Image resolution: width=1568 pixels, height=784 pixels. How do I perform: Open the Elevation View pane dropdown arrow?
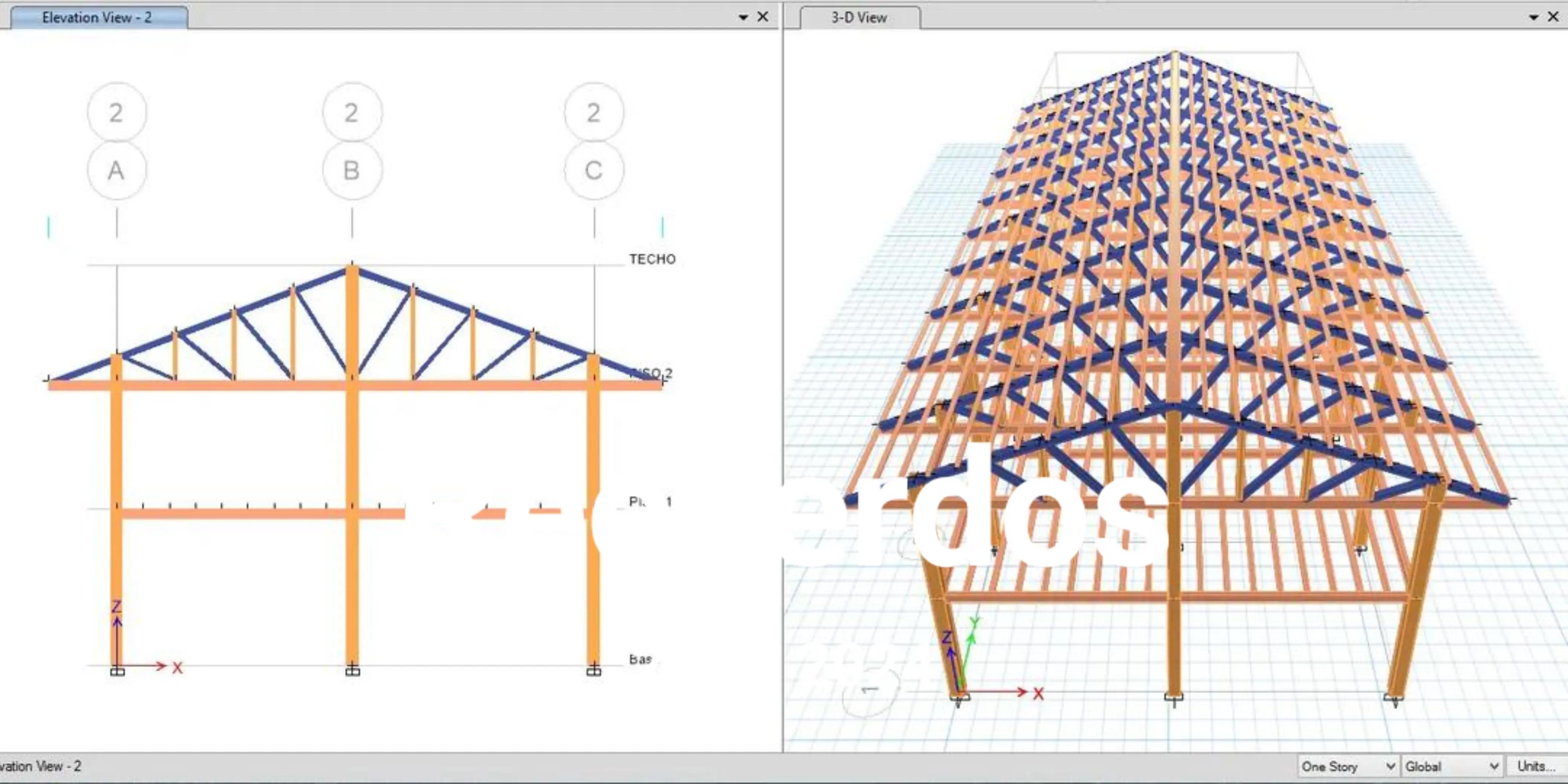743,17
